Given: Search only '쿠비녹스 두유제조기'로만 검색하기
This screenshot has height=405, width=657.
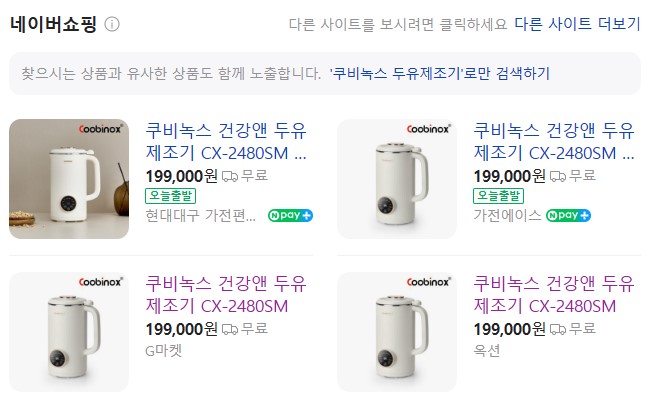Looking at the screenshot, I should pos(440,74).
